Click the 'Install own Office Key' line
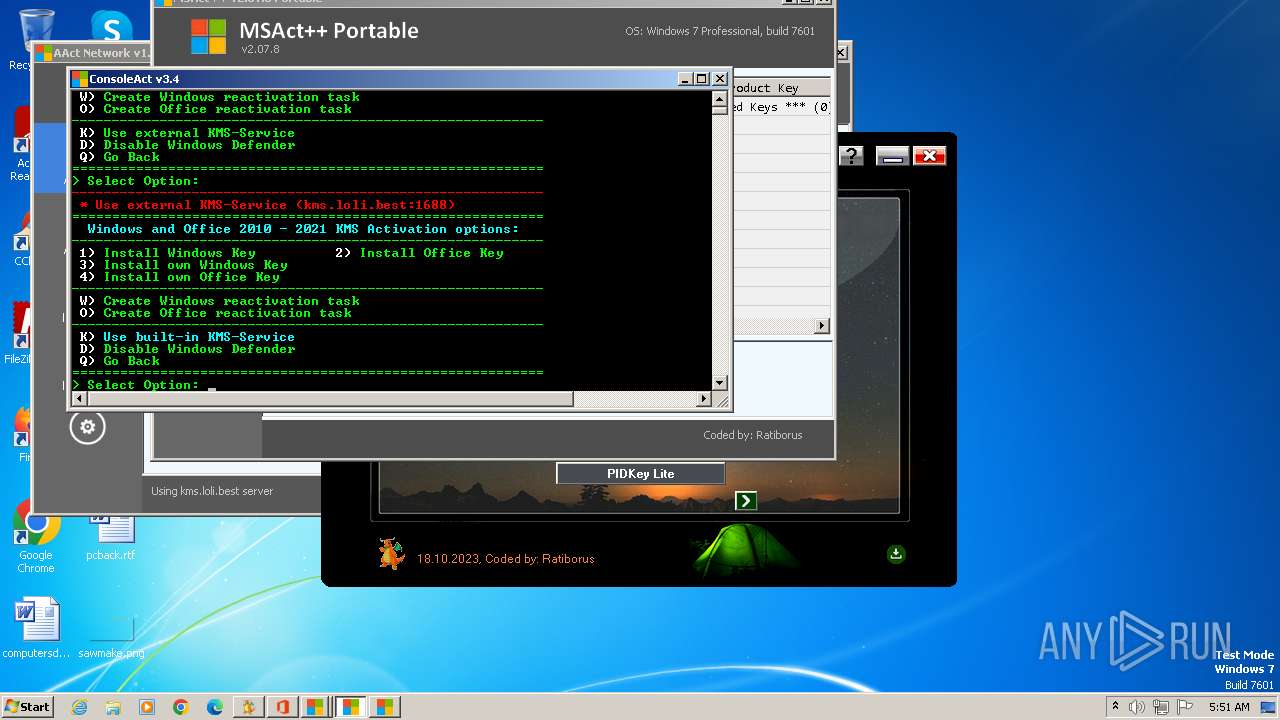Viewport: 1280px width, 720px height. coord(179,277)
